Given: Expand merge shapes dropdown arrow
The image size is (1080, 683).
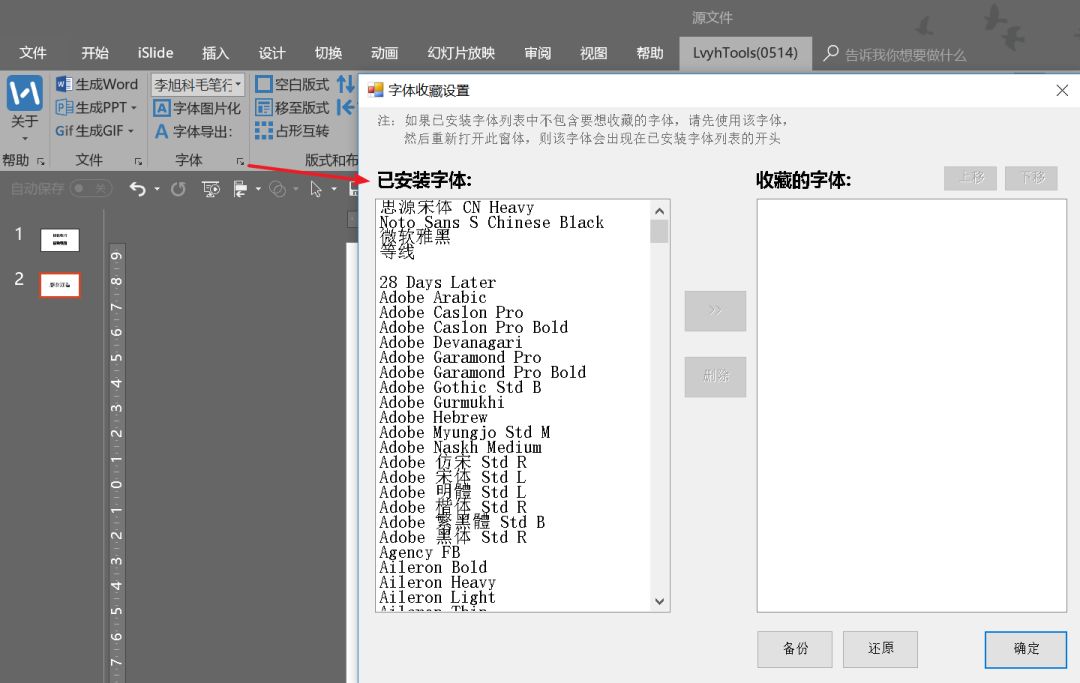Looking at the screenshot, I should [x=296, y=189].
